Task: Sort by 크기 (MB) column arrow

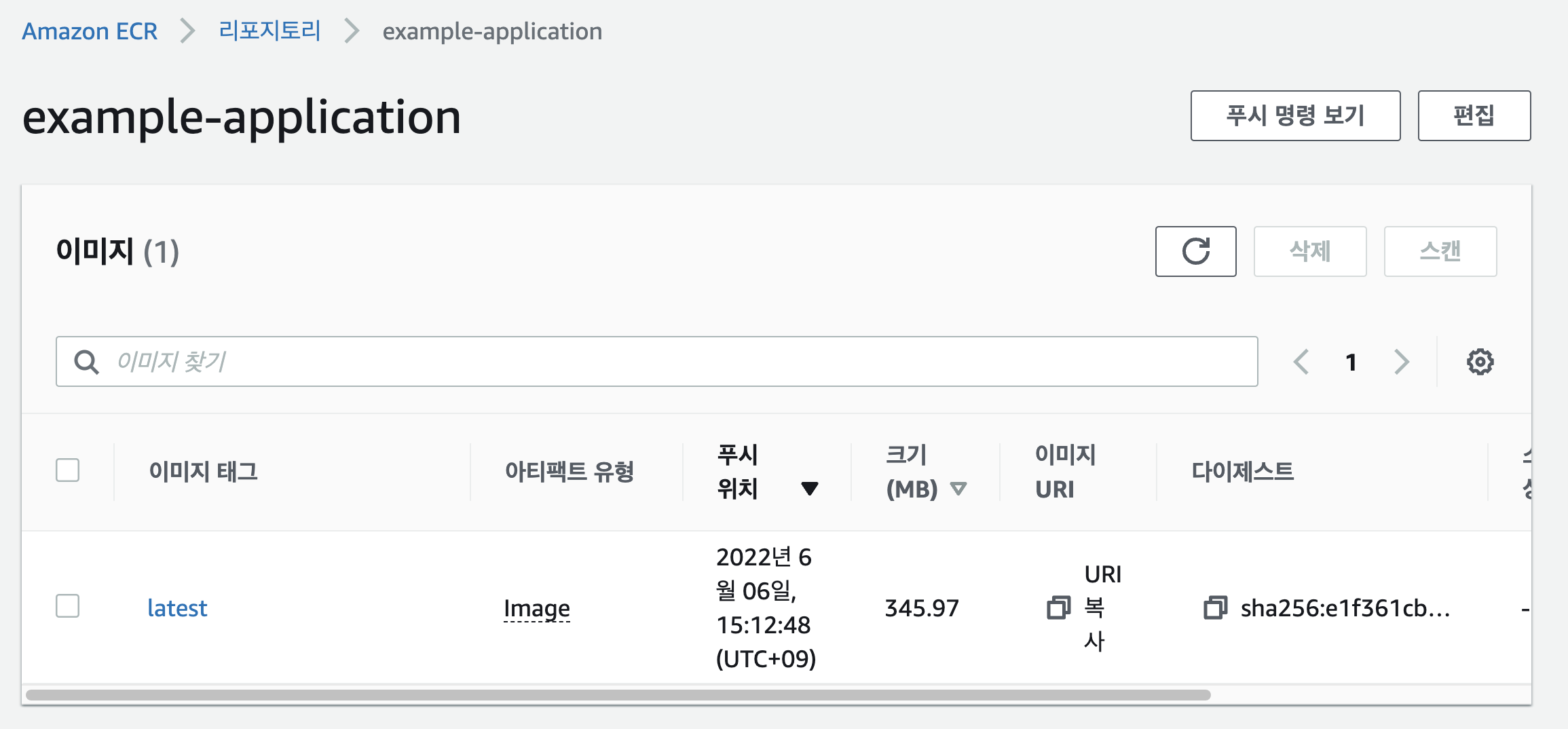Action: pyautogui.click(x=958, y=488)
